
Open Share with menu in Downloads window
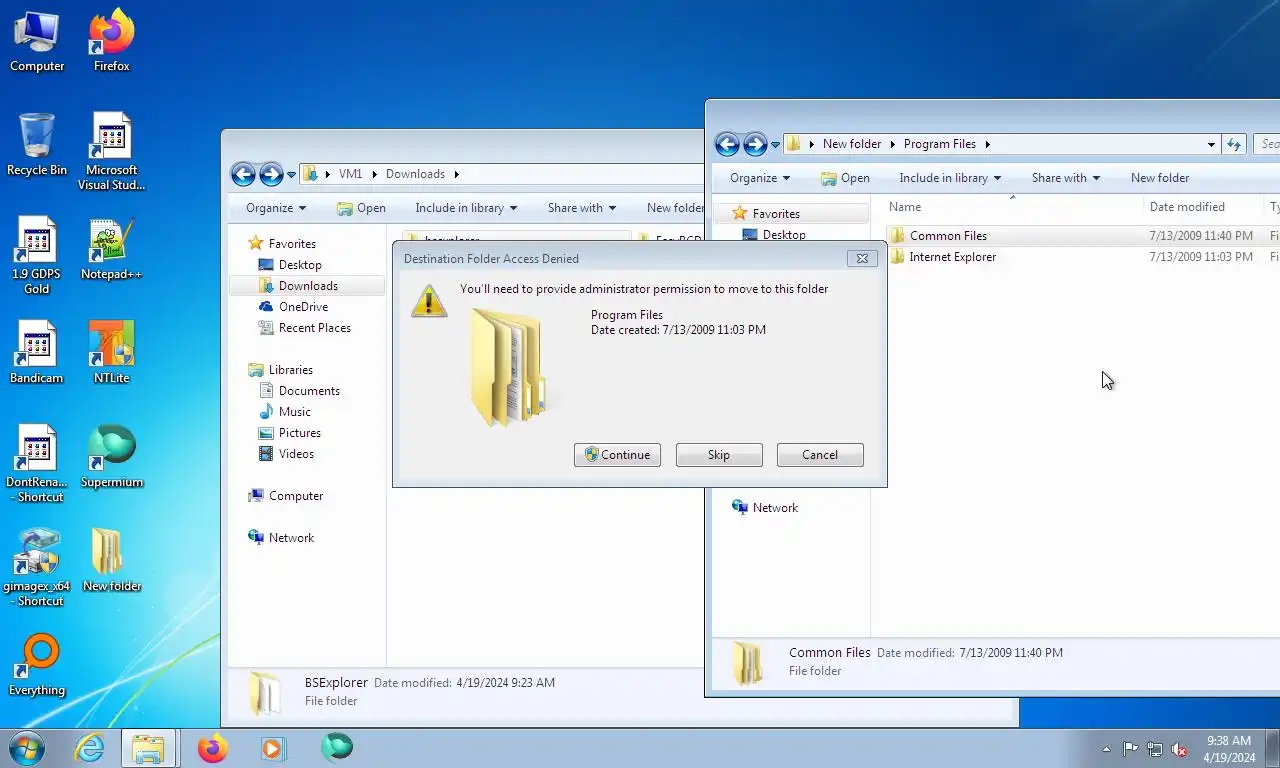click(582, 208)
